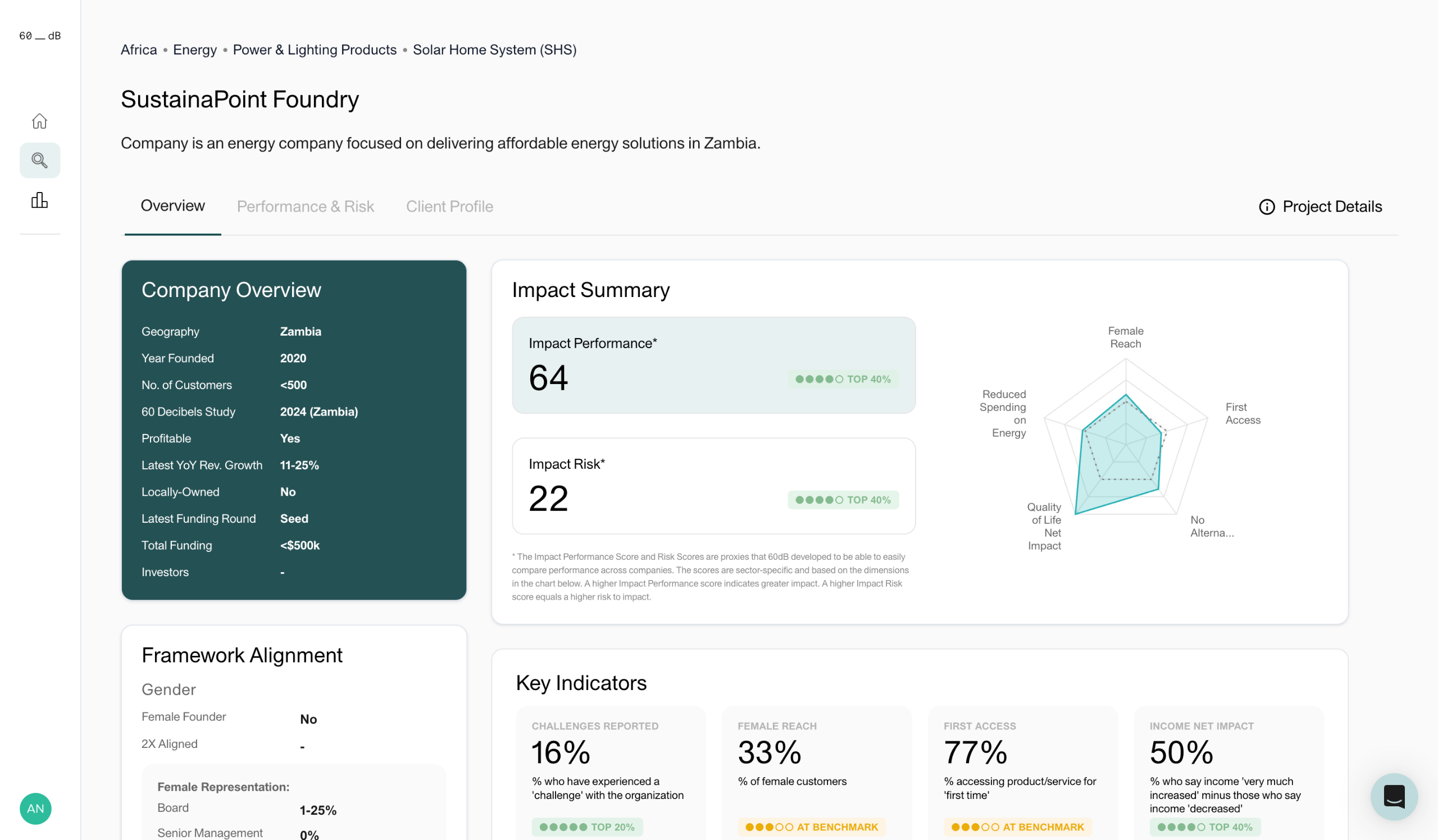Switch to the Client Profile tab
The image size is (1438, 840).
(450, 207)
